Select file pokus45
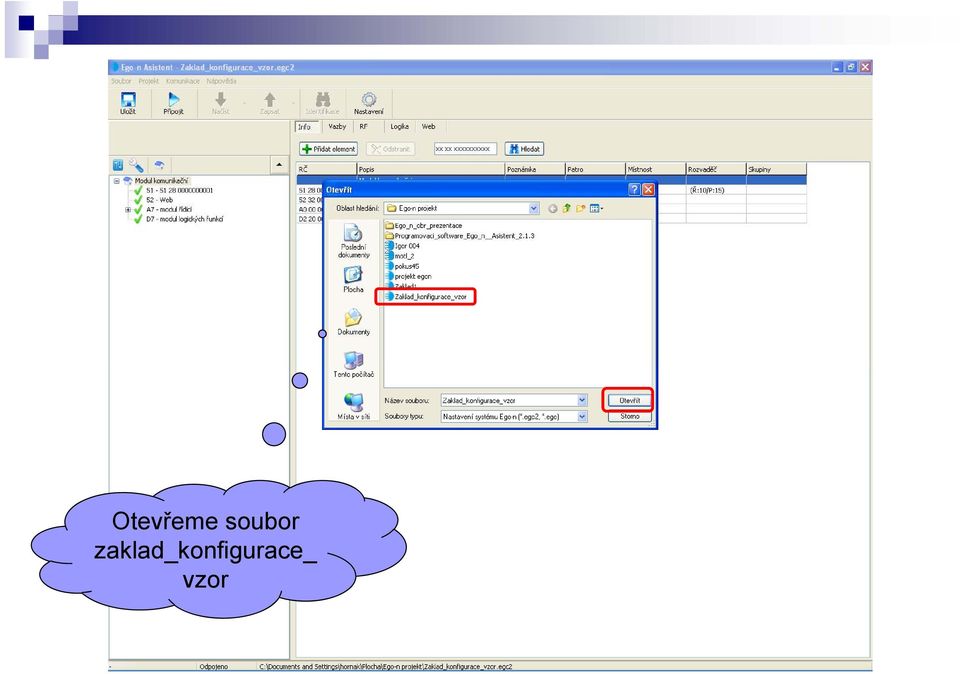960x674 pixels. [x=402, y=266]
